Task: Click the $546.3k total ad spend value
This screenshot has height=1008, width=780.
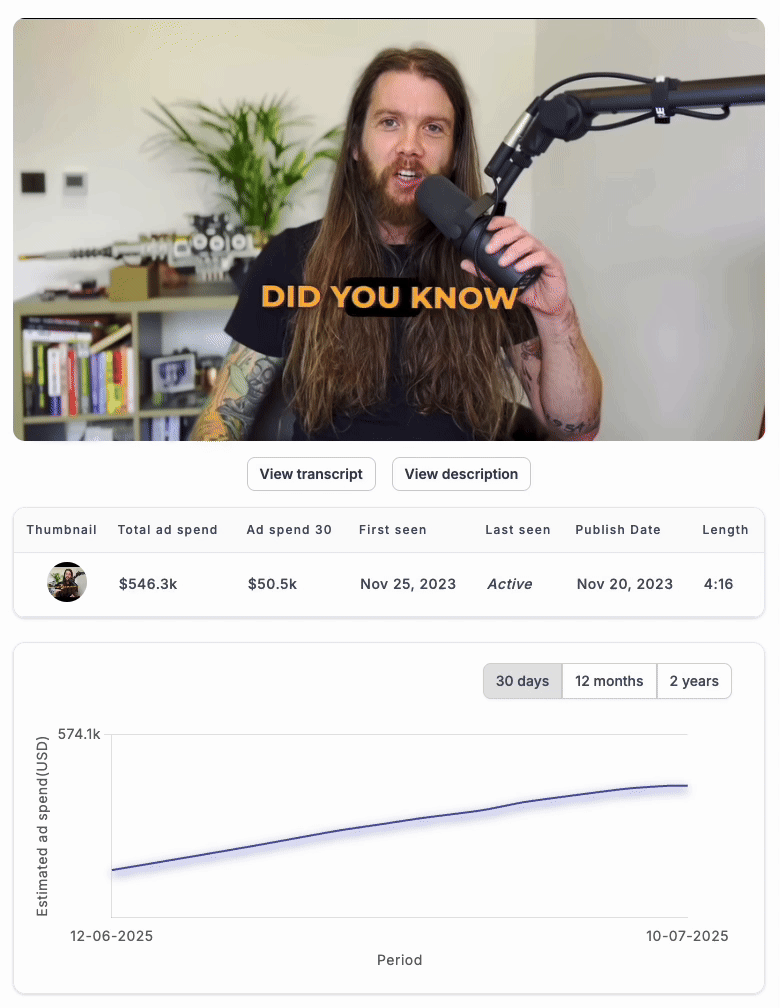Action: pos(148,584)
